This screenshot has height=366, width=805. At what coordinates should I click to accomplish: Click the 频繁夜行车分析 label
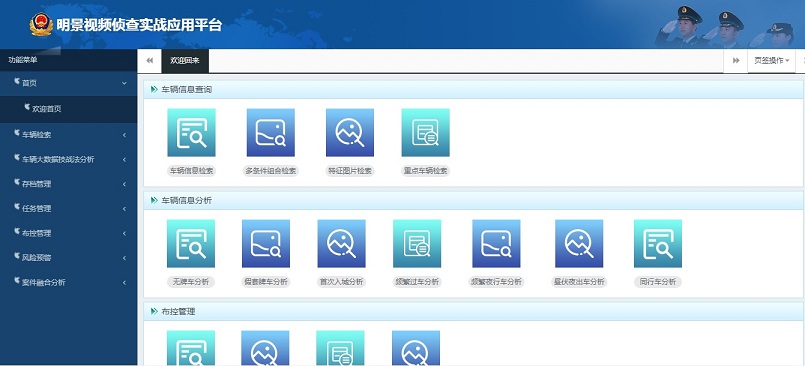tap(497, 282)
